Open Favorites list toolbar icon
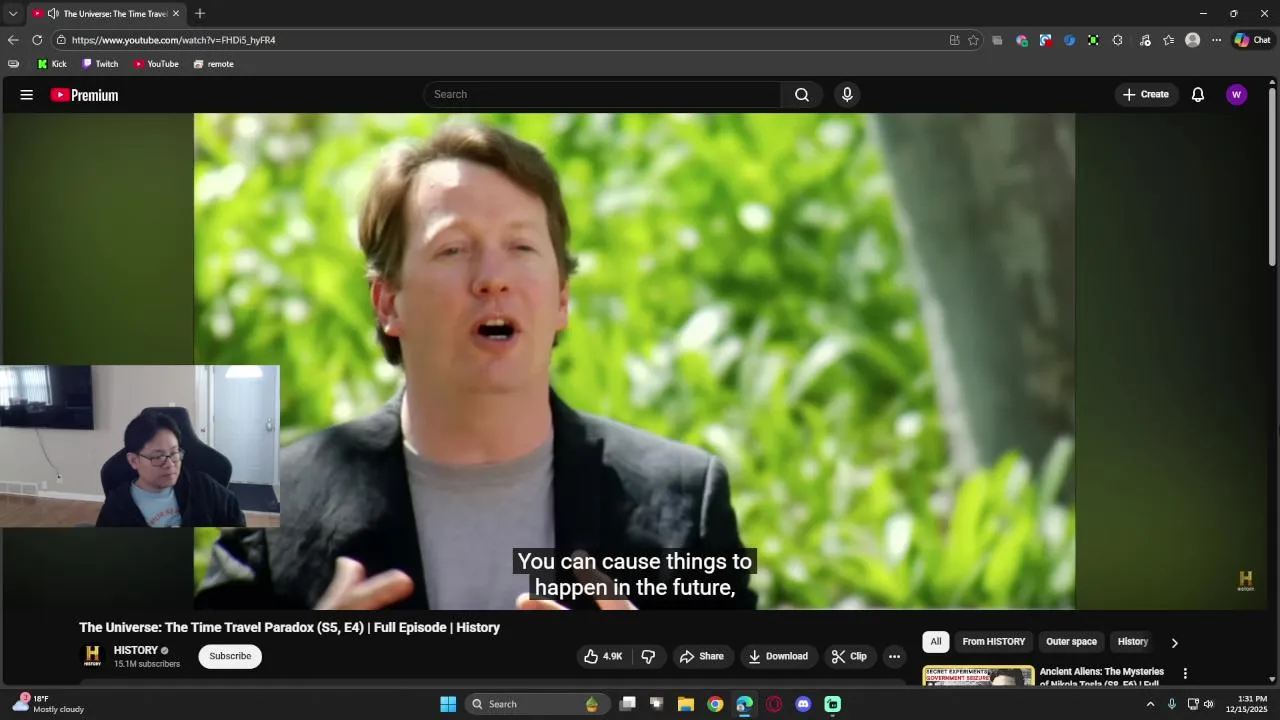Viewport: 1280px width, 720px height. tap(1168, 40)
